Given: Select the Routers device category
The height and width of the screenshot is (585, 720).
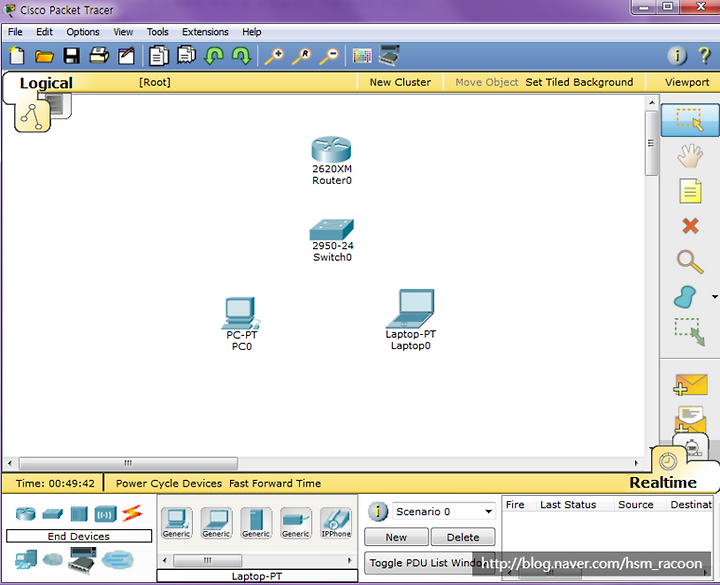Looking at the screenshot, I should point(25,513).
